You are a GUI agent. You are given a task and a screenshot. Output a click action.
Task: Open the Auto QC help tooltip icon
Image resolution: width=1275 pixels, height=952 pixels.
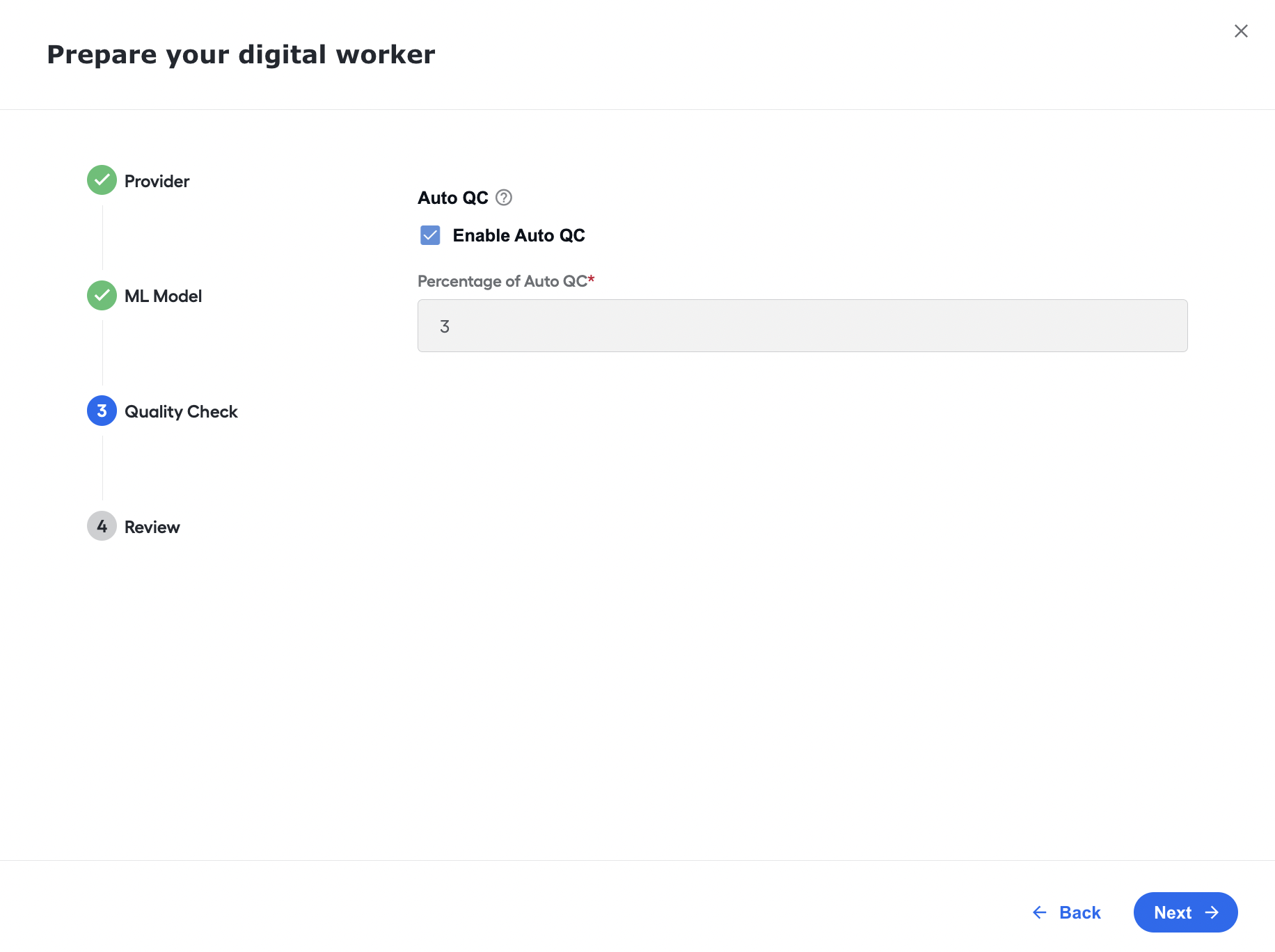(x=504, y=198)
